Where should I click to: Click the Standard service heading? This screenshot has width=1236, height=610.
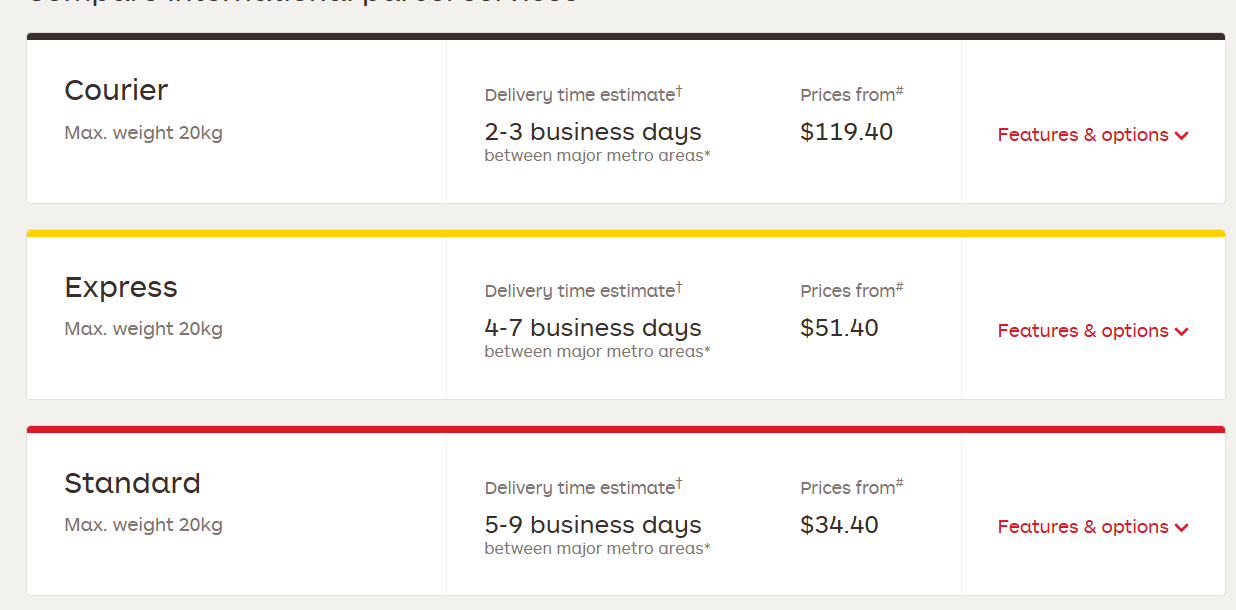[x=132, y=484]
